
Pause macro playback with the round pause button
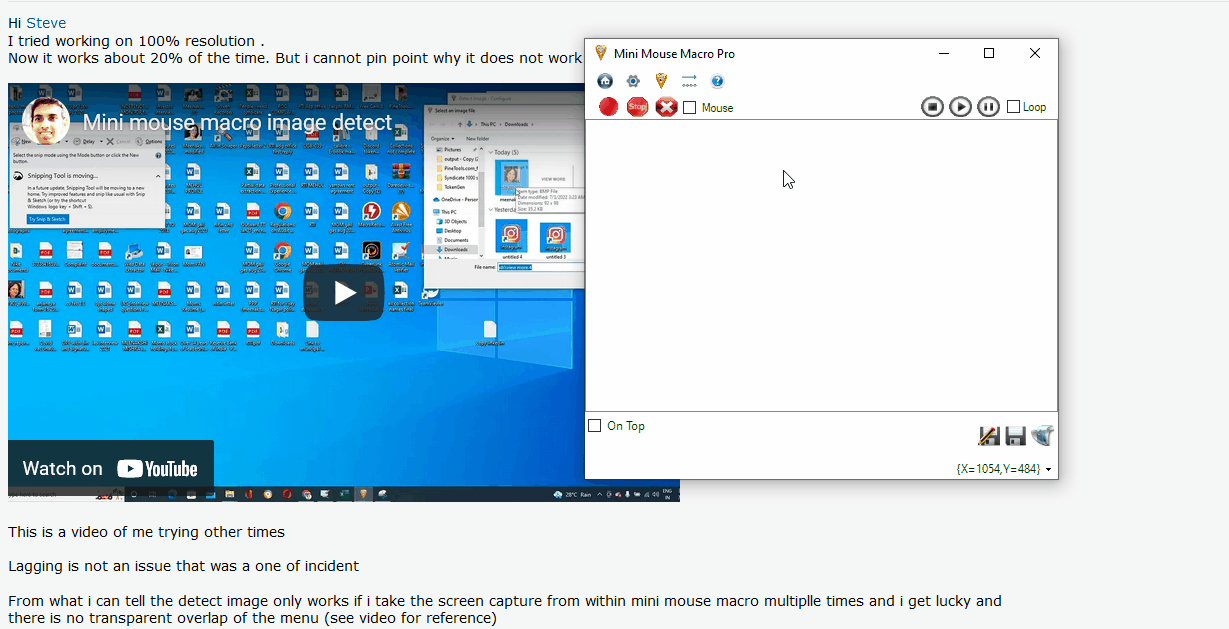[988, 107]
